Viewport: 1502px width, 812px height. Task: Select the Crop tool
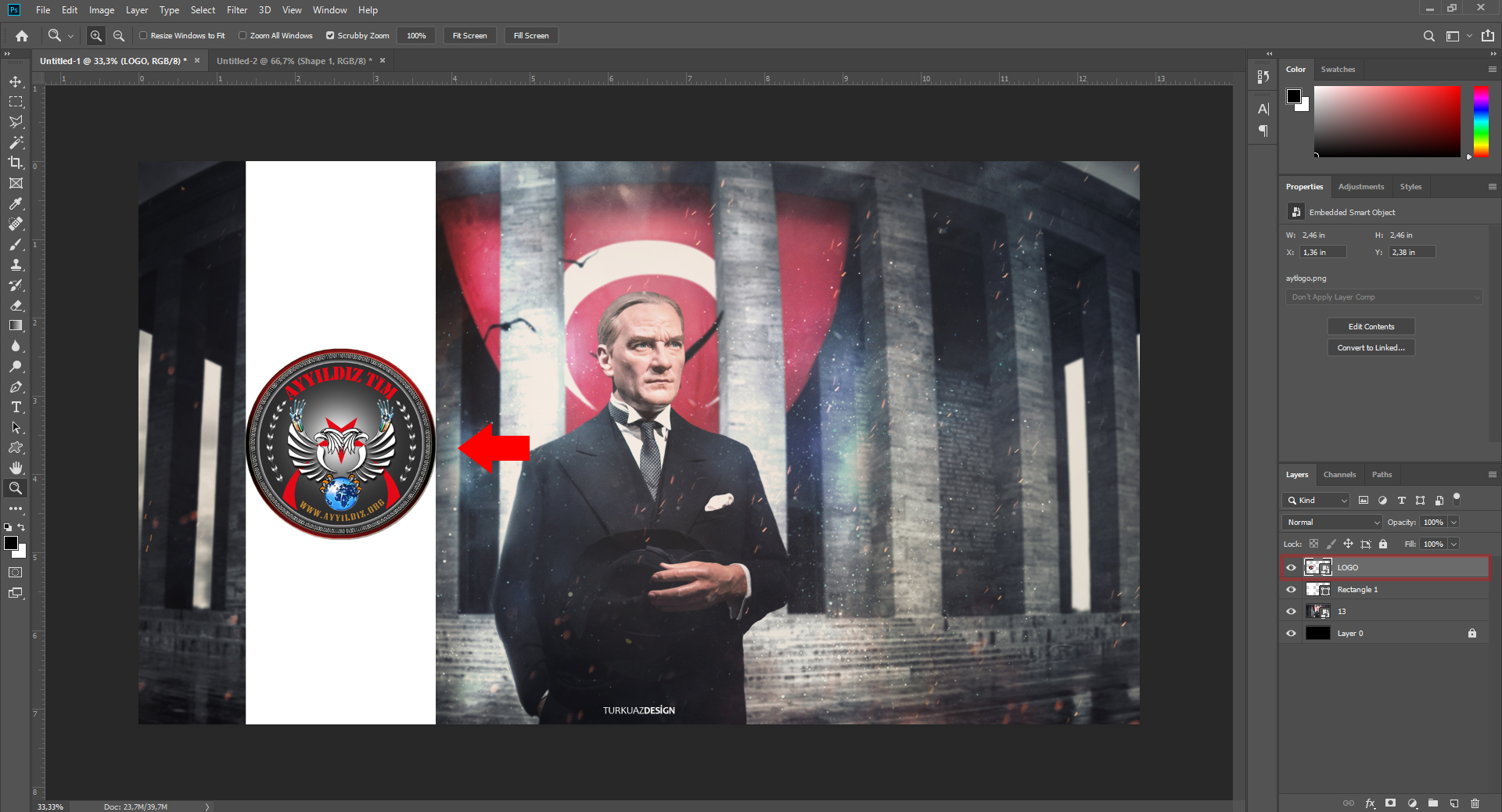coord(16,163)
